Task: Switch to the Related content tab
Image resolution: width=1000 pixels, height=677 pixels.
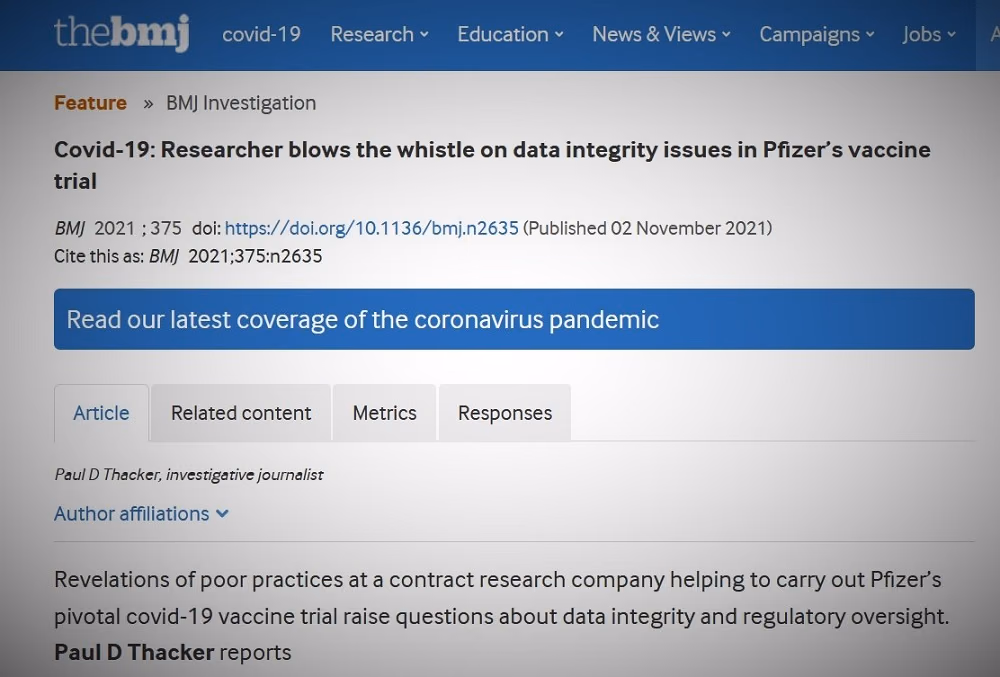Action: coord(241,413)
